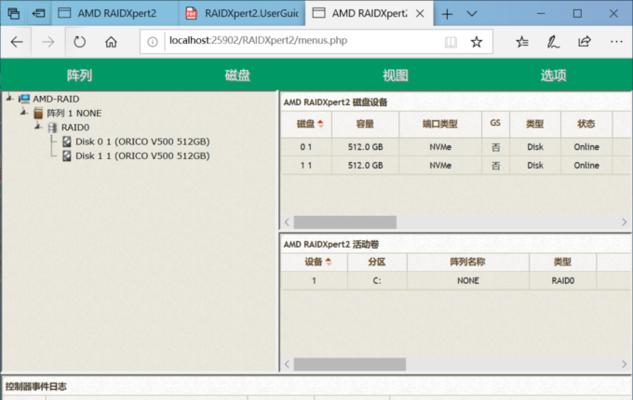633x400 pixels.
Task: Click volumes table horizontal scrollbar thumb
Action: click(x=350, y=364)
